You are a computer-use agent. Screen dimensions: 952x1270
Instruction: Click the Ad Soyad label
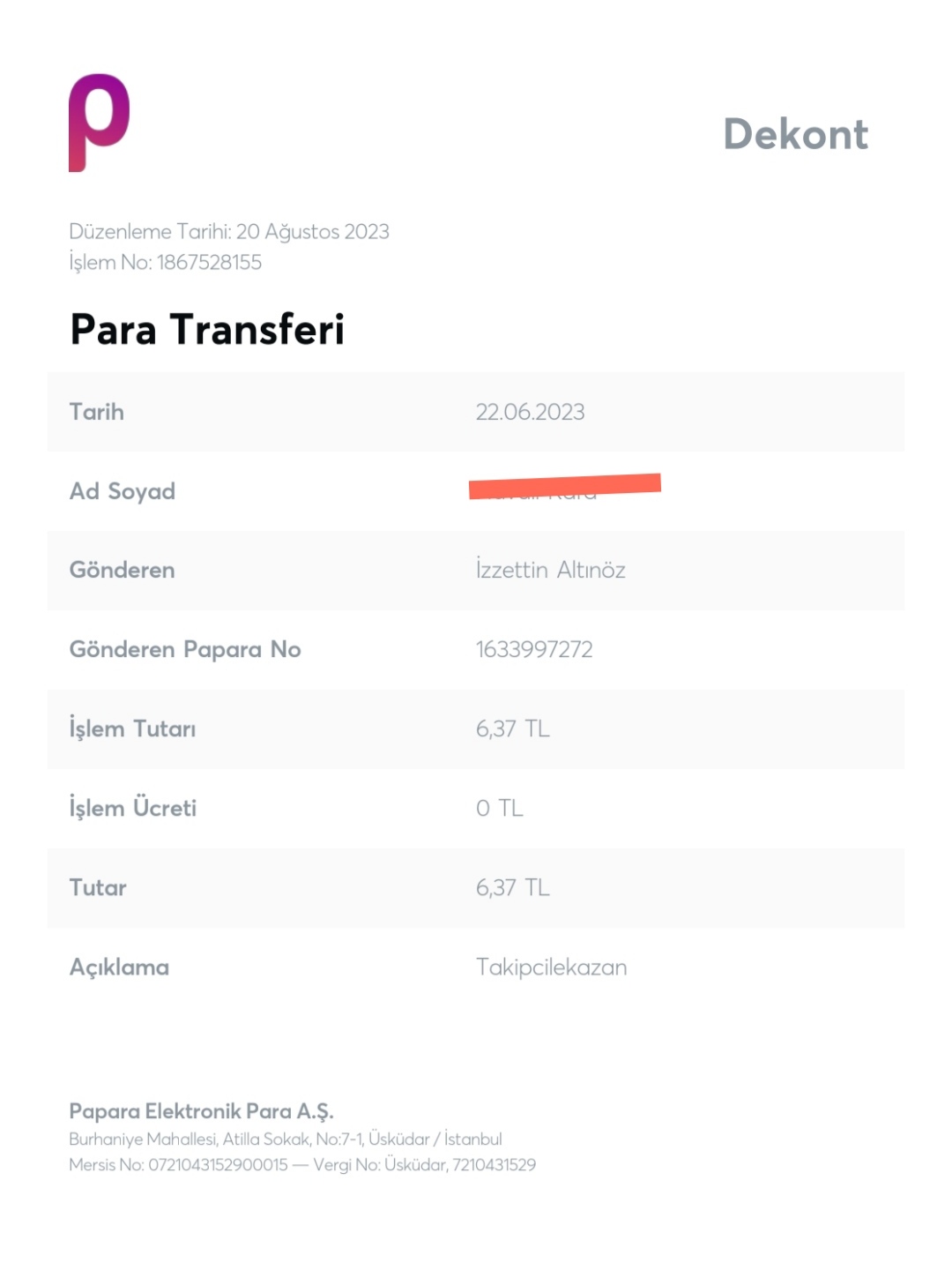click(x=123, y=491)
